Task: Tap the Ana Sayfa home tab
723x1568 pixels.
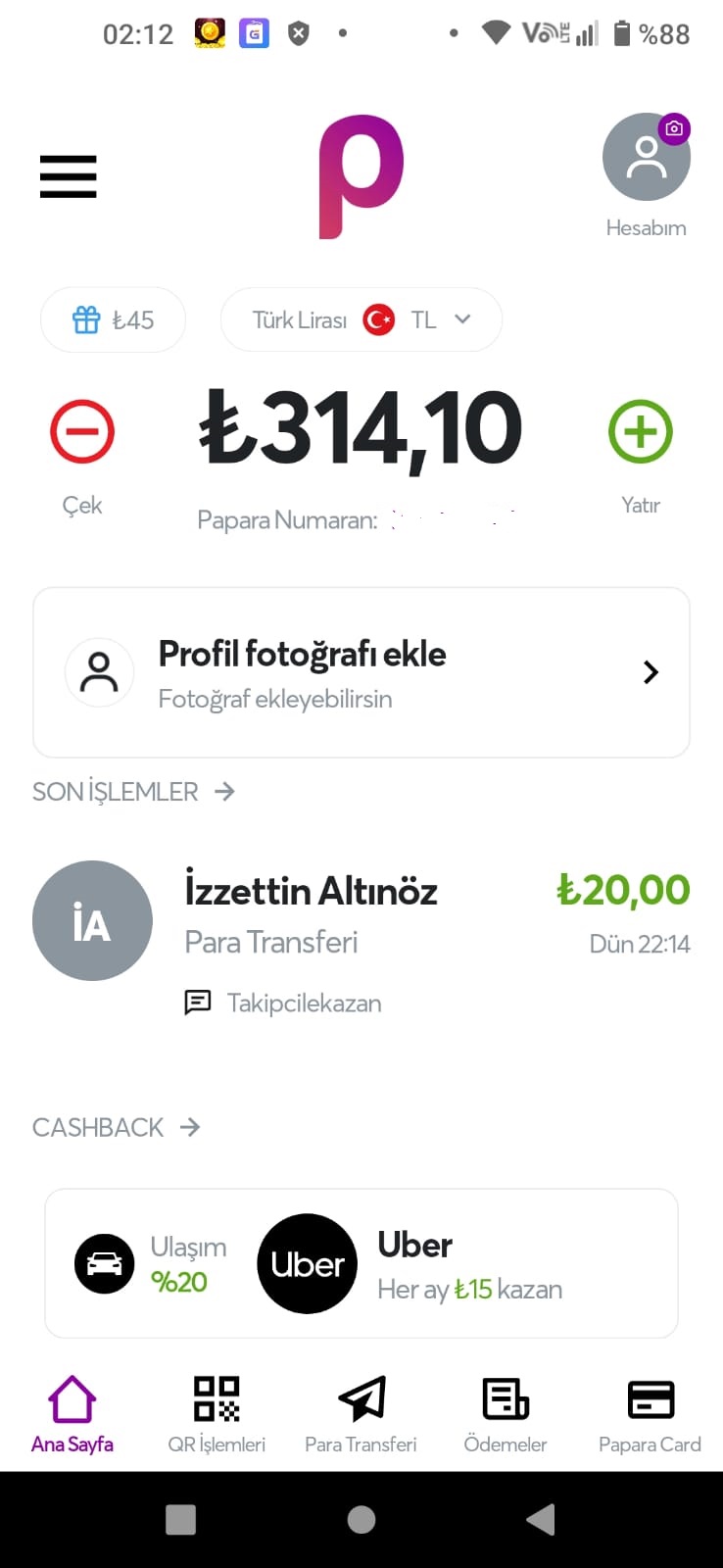Action: pyautogui.click(x=72, y=1415)
